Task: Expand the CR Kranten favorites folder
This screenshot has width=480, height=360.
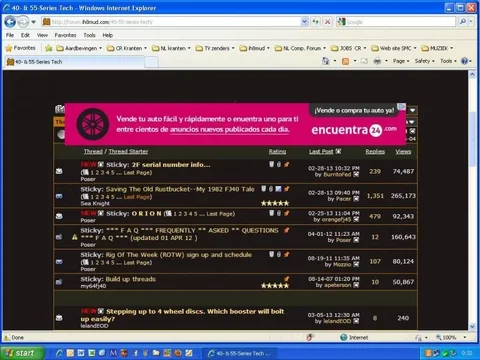Action: (x=127, y=48)
